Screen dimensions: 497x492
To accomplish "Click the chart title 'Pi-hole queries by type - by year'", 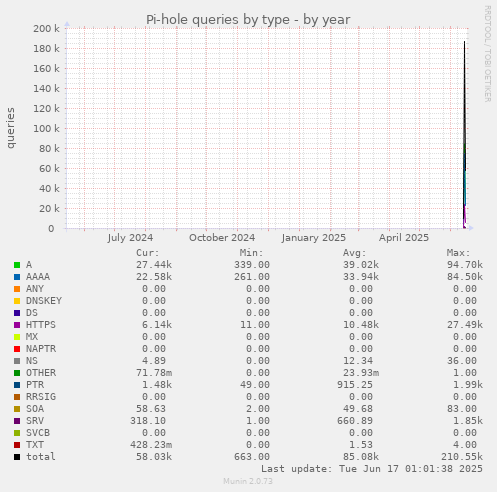I will point(248,20).
